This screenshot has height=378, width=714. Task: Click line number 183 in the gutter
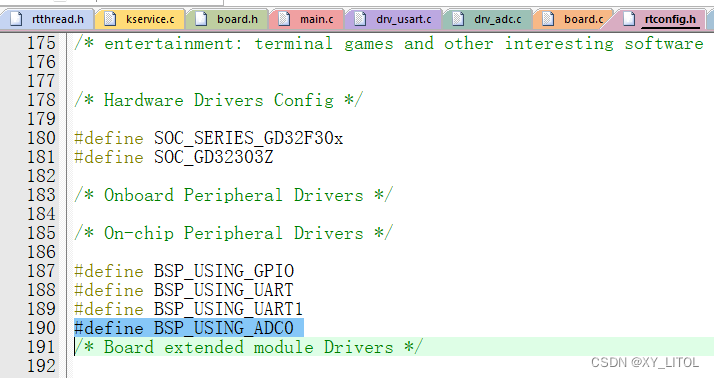[41, 195]
